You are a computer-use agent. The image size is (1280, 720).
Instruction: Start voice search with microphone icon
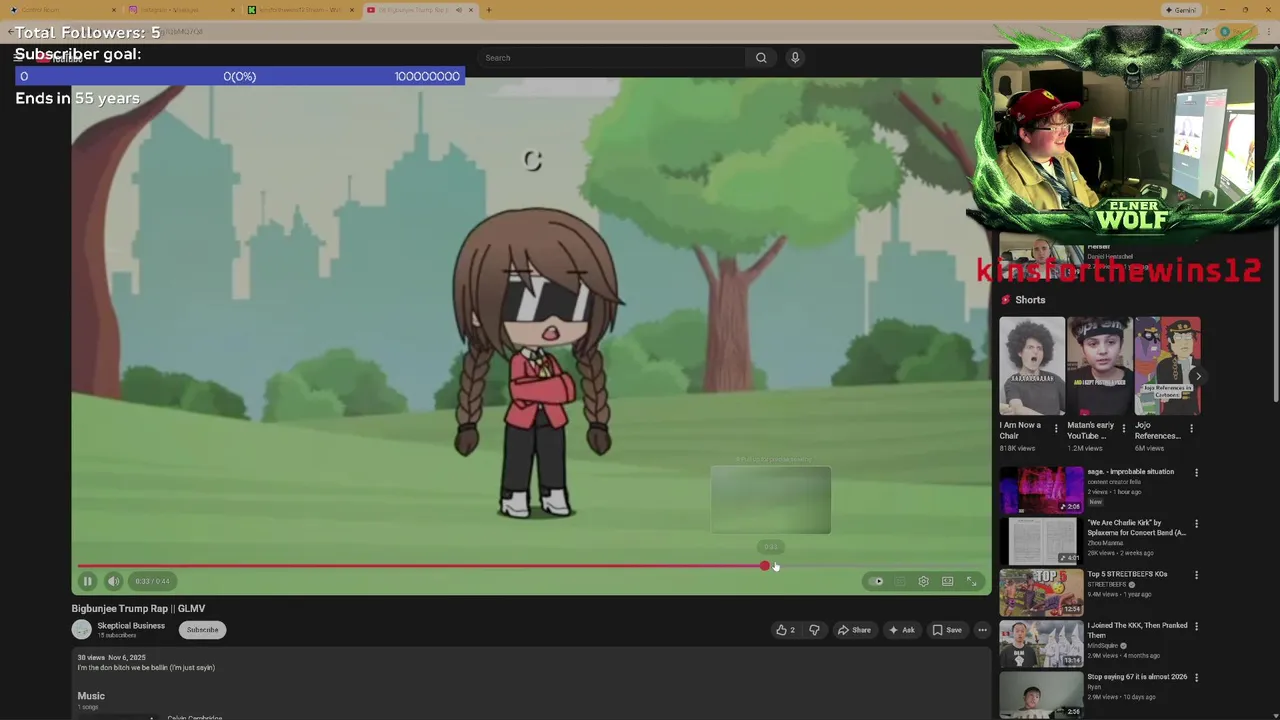click(x=795, y=58)
